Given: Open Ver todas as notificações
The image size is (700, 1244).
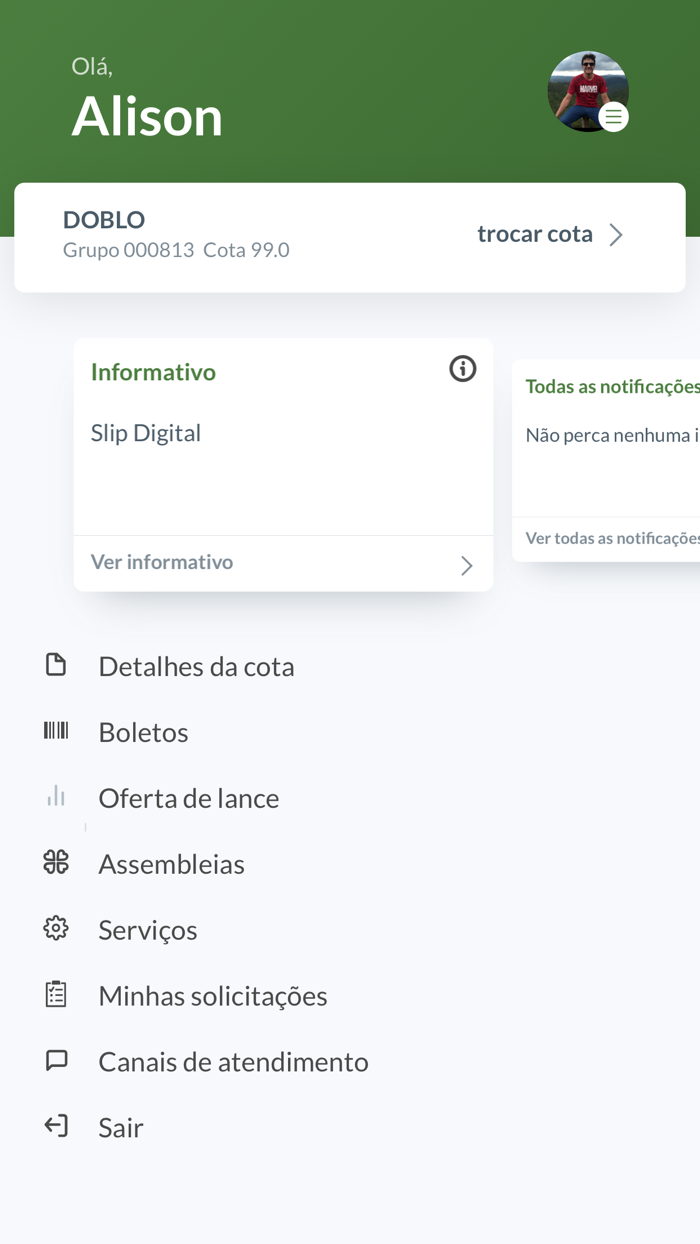Looking at the screenshot, I should (612, 538).
